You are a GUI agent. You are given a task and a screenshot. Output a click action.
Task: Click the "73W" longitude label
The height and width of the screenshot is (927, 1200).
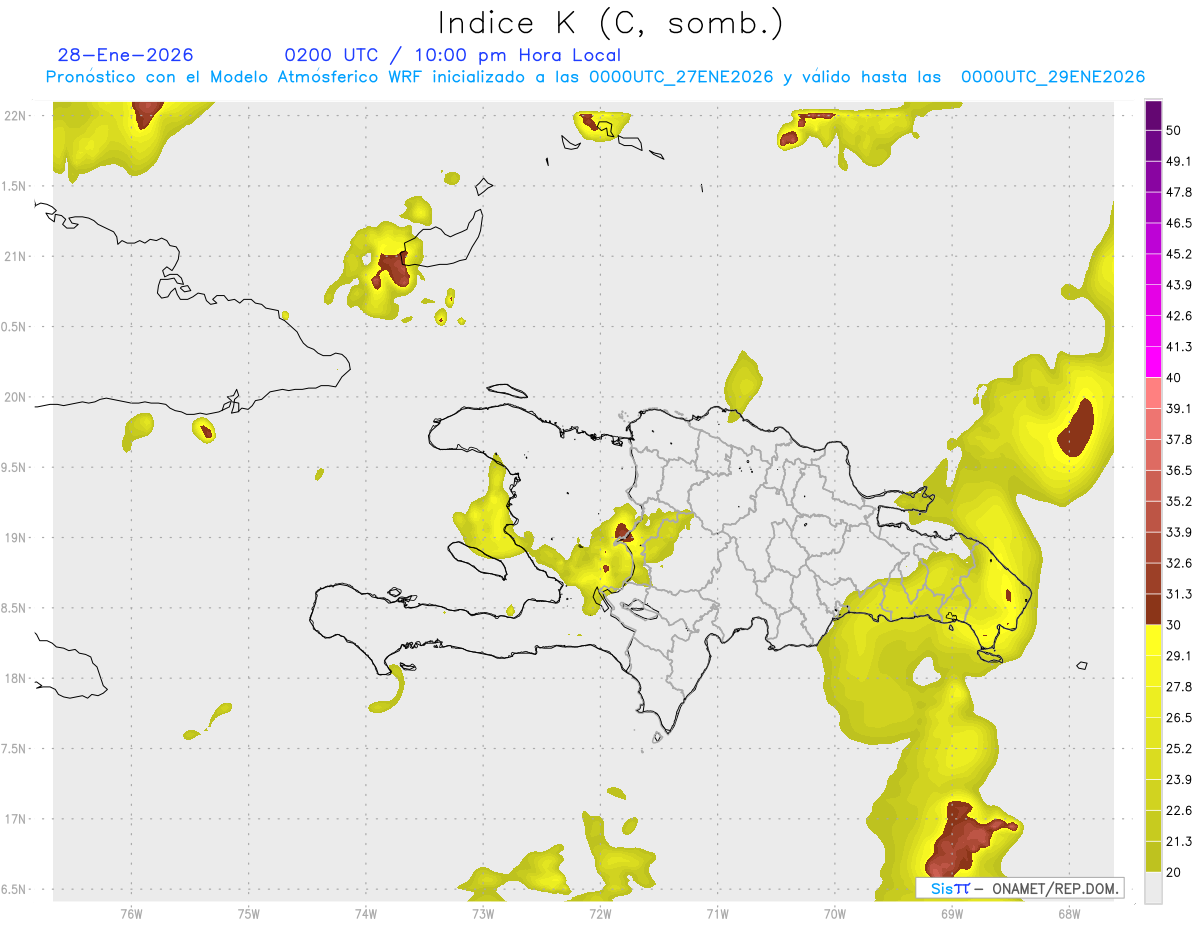pos(482,913)
